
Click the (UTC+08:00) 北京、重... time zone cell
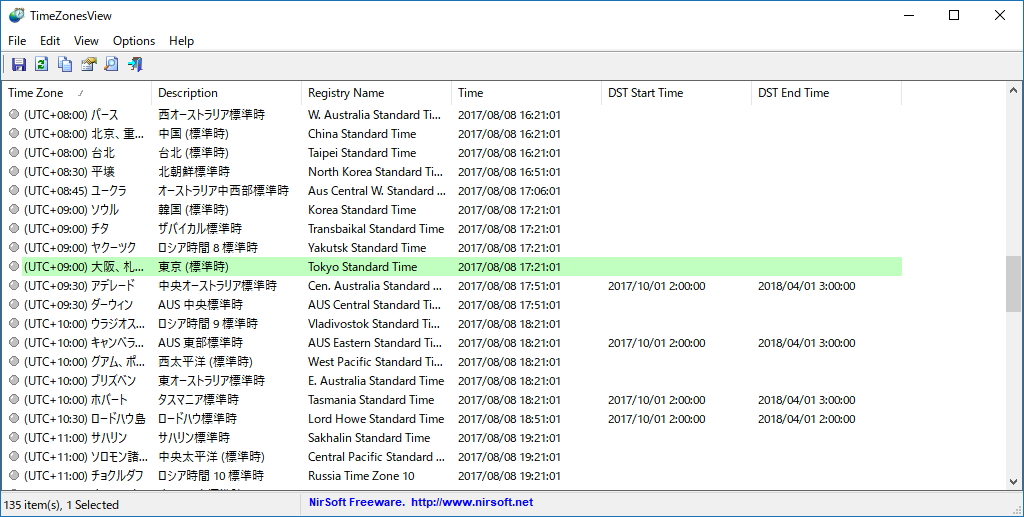(84, 134)
